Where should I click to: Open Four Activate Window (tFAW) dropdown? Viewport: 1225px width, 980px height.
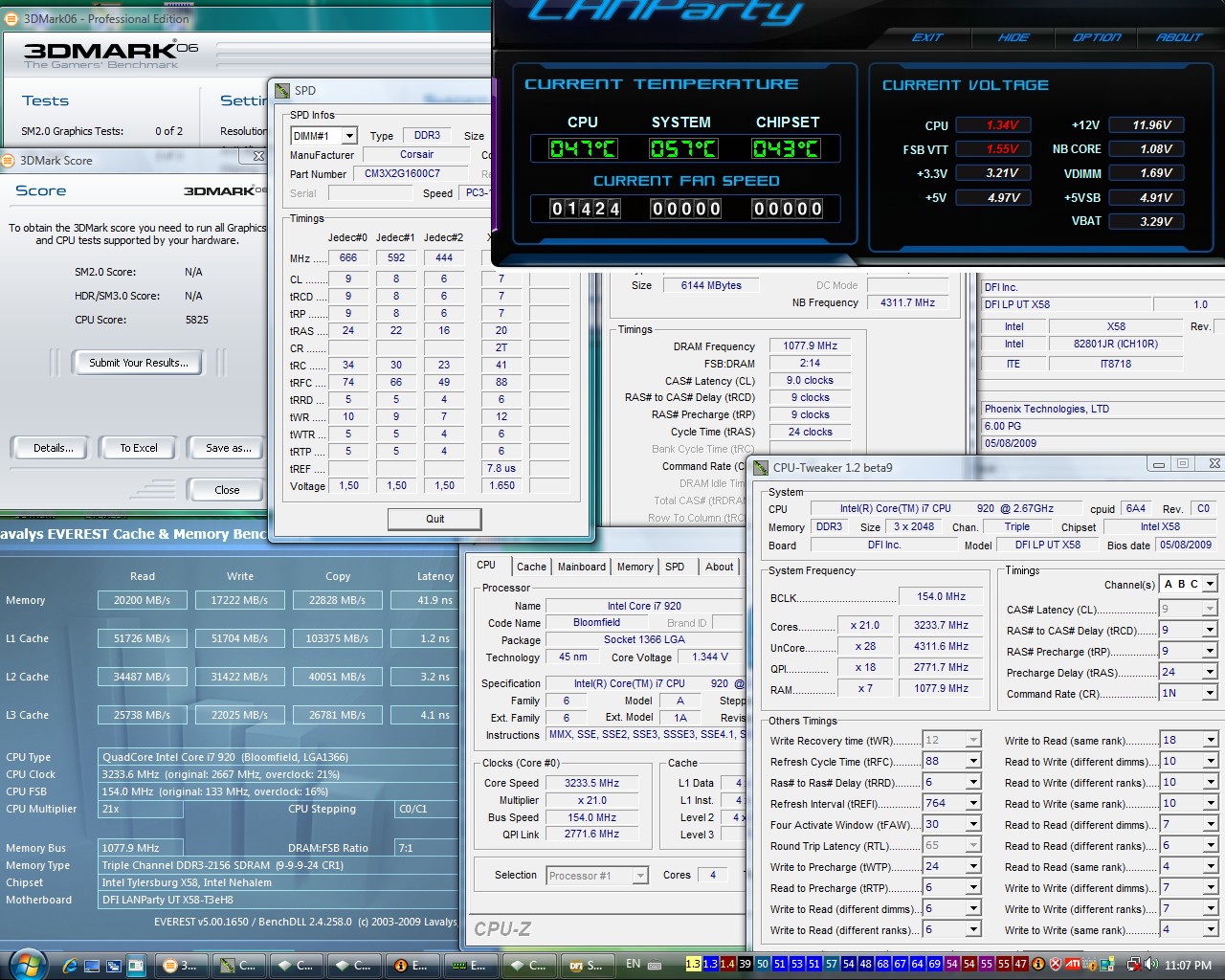click(x=973, y=824)
